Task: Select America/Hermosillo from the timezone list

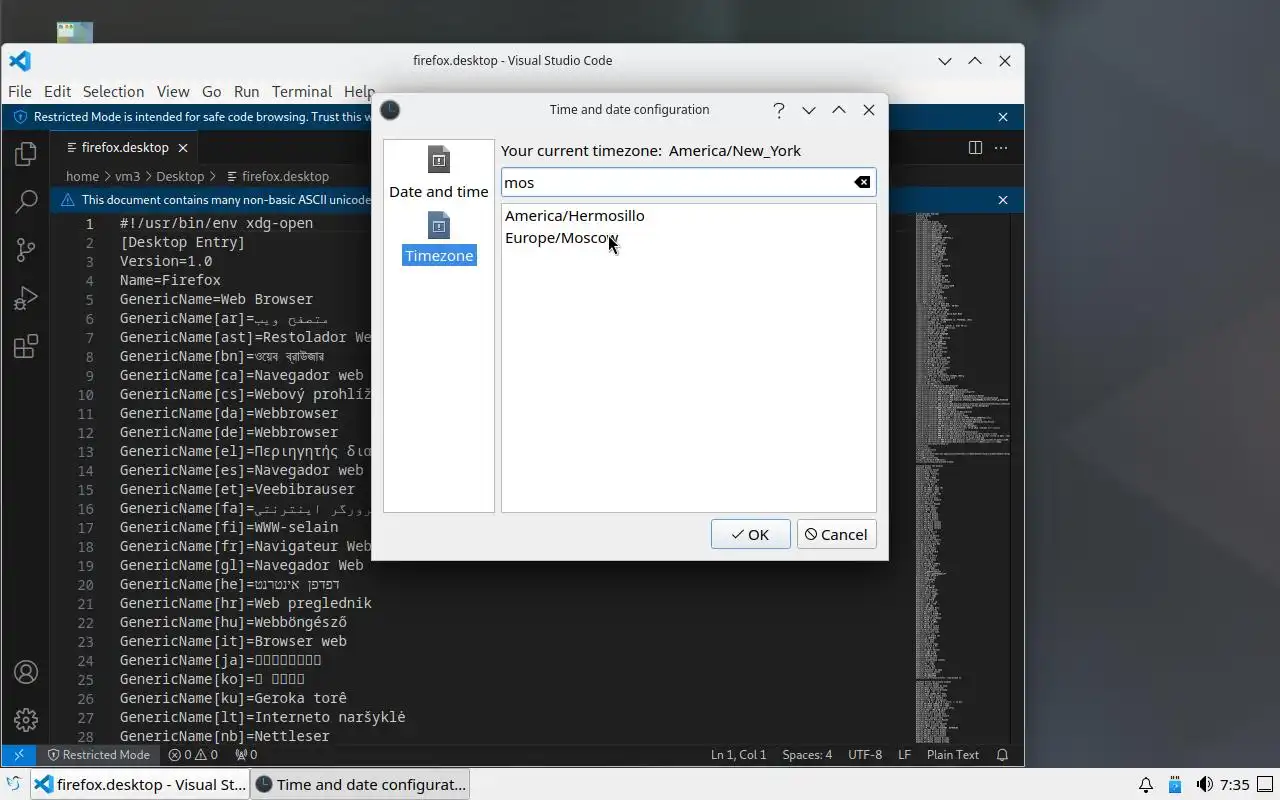Action: (575, 216)
